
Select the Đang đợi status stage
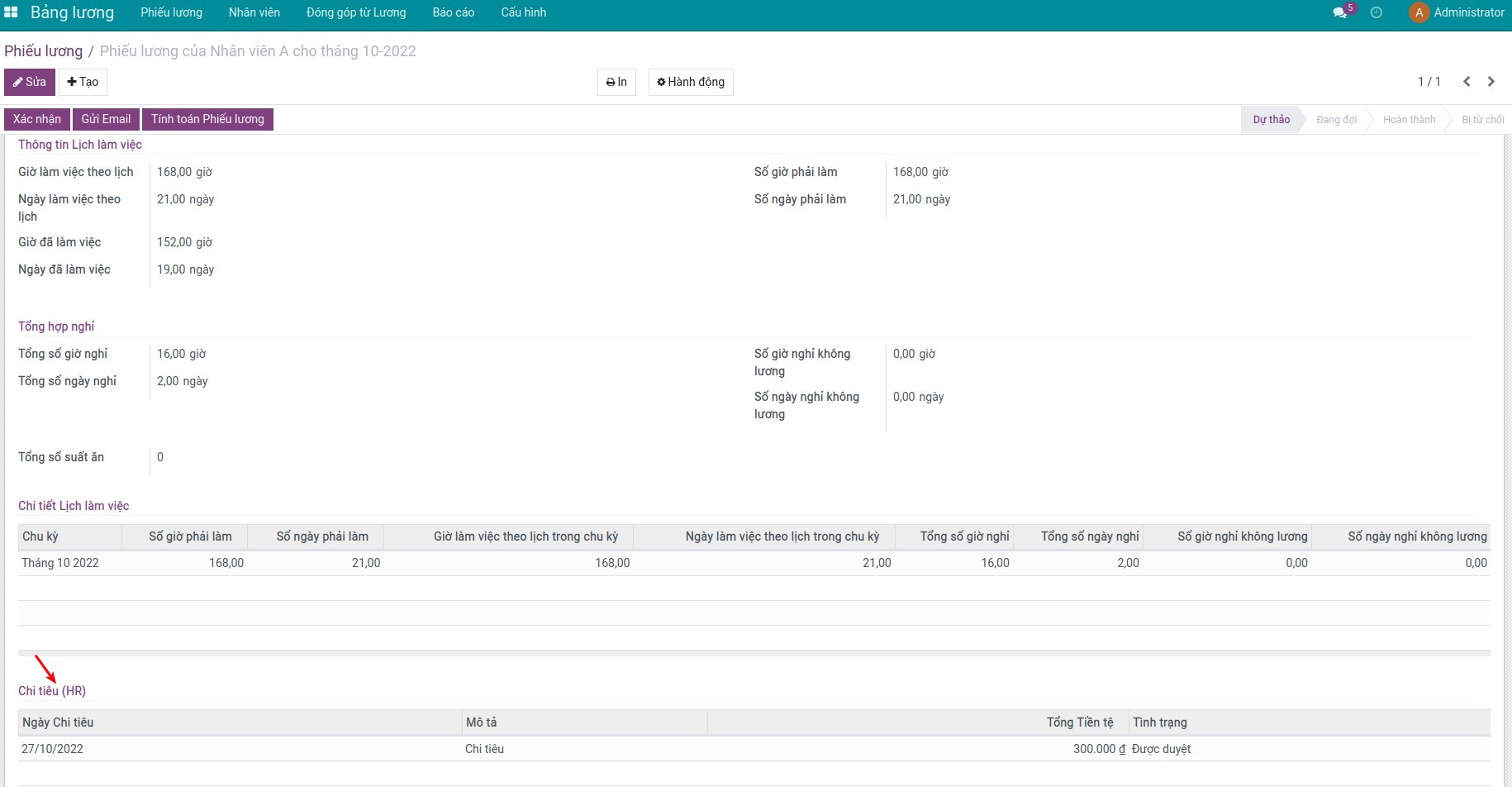click(1336, 120)
